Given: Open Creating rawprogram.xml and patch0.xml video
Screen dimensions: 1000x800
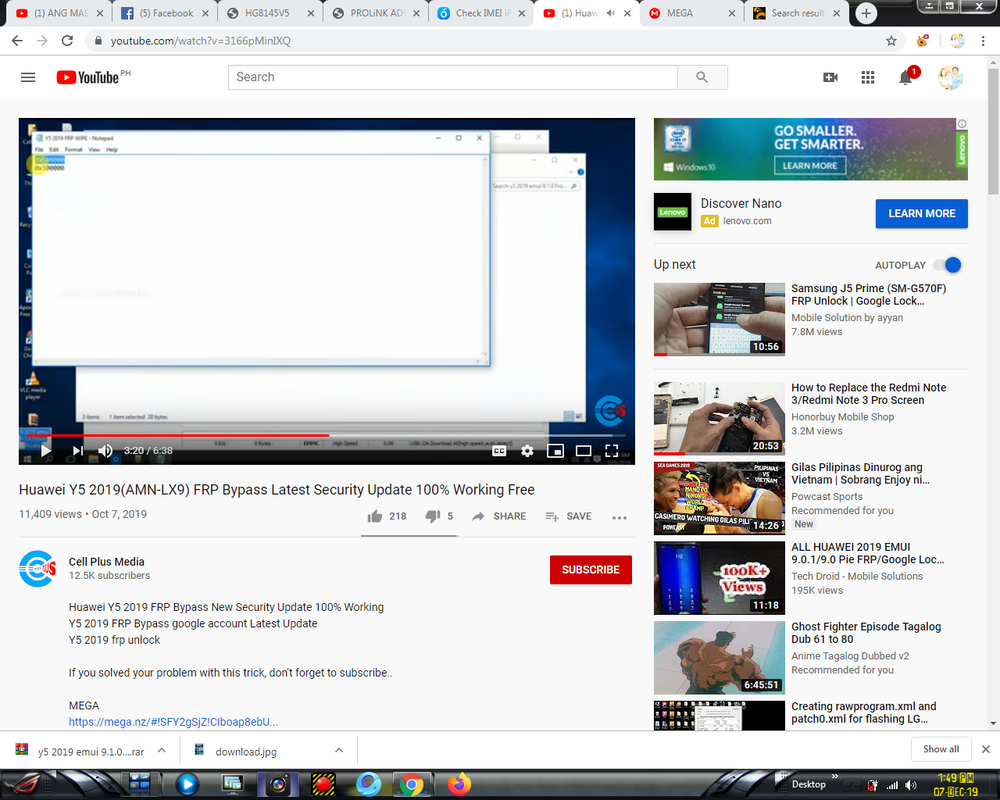Looking at the screenshot, I should coord(864,713).
